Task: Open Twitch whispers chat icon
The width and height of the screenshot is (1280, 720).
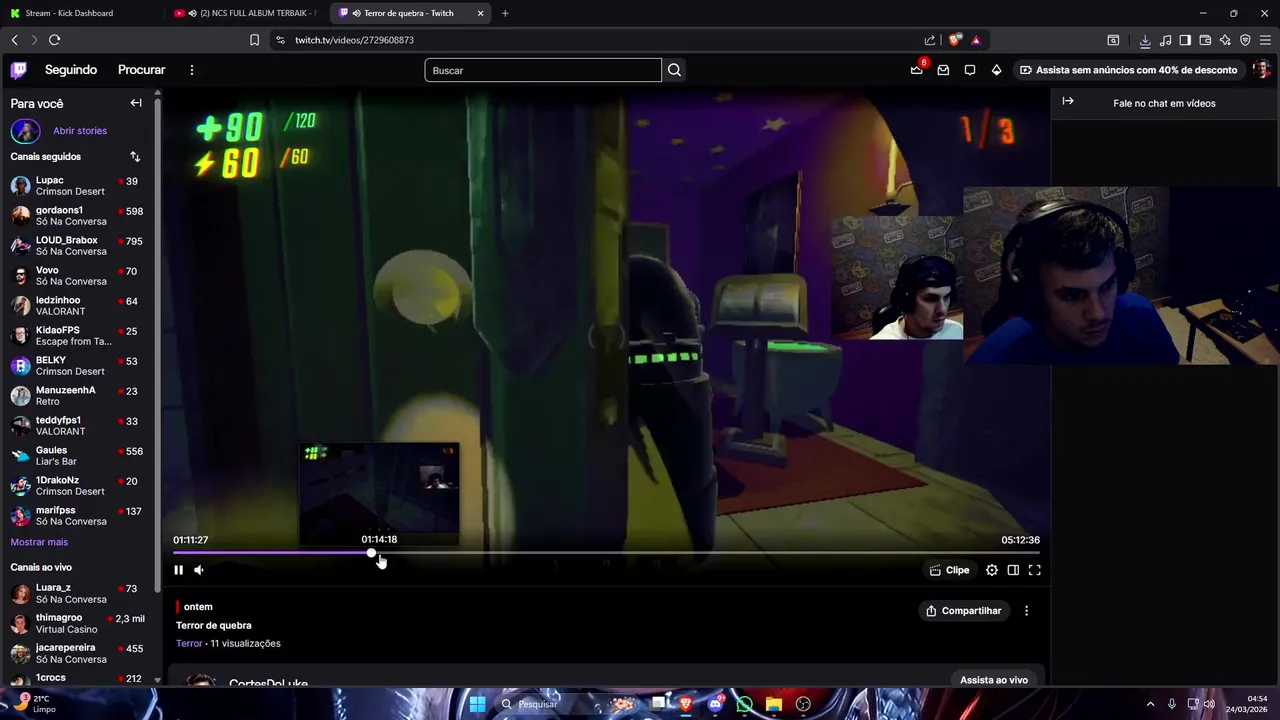Action: 970,70
